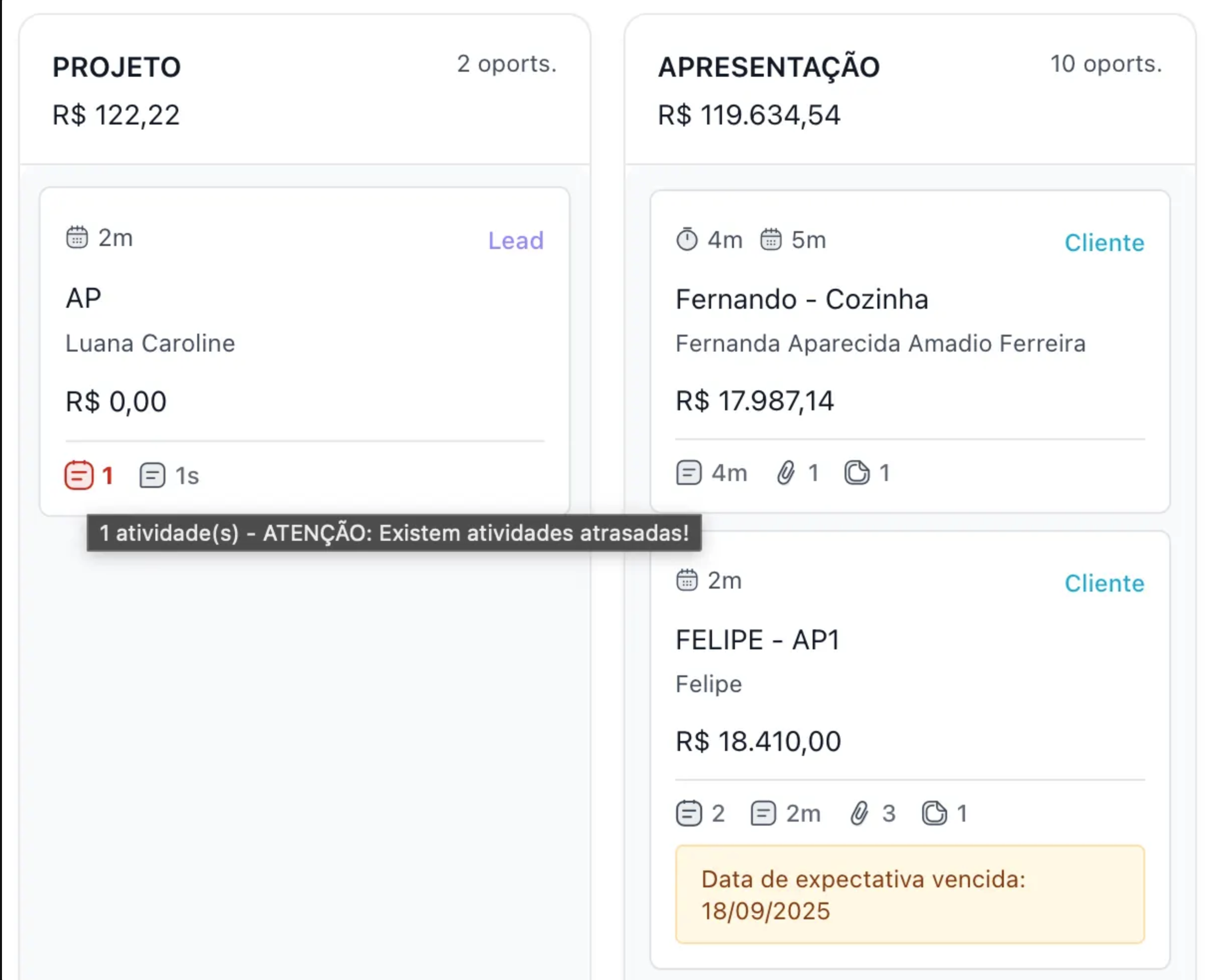Click the stopwatch icon on Fernando - Cozinha card
Viewport: 1213px width, 980px height.
tap(687, 240)
